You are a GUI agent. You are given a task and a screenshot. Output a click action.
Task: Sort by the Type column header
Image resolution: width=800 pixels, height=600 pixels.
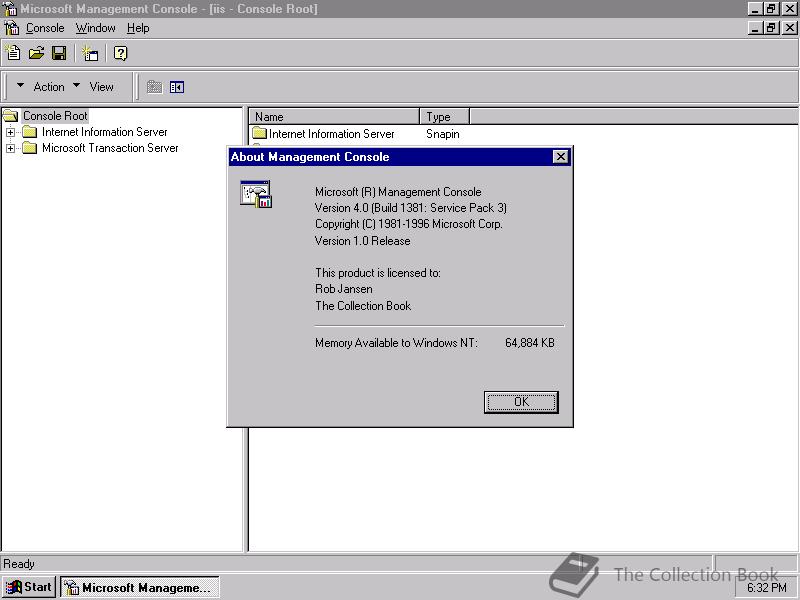(x=444, y=117)
